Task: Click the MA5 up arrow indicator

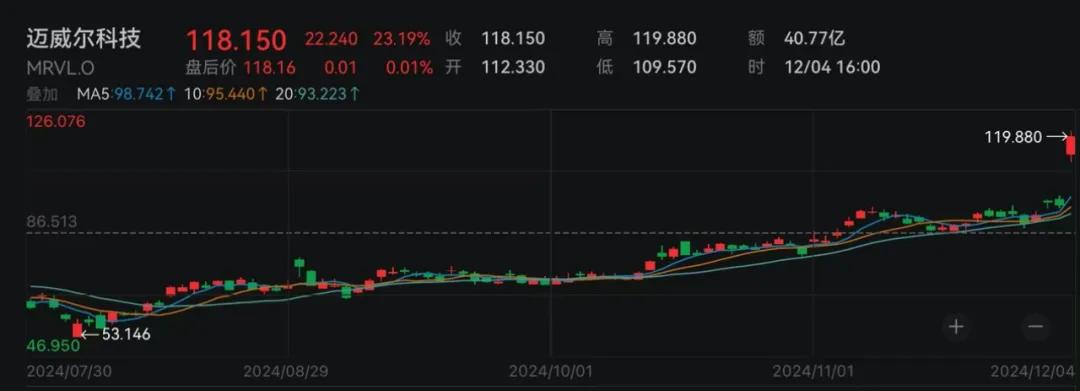Action: (170, 94)
